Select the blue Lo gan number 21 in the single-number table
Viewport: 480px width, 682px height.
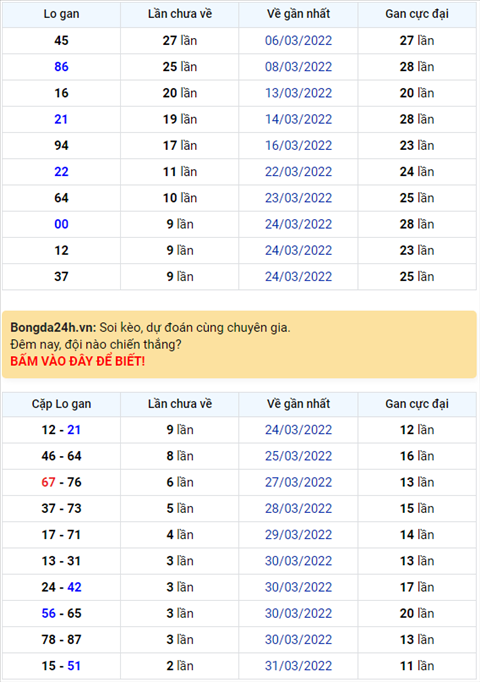(x=61, y=119)
